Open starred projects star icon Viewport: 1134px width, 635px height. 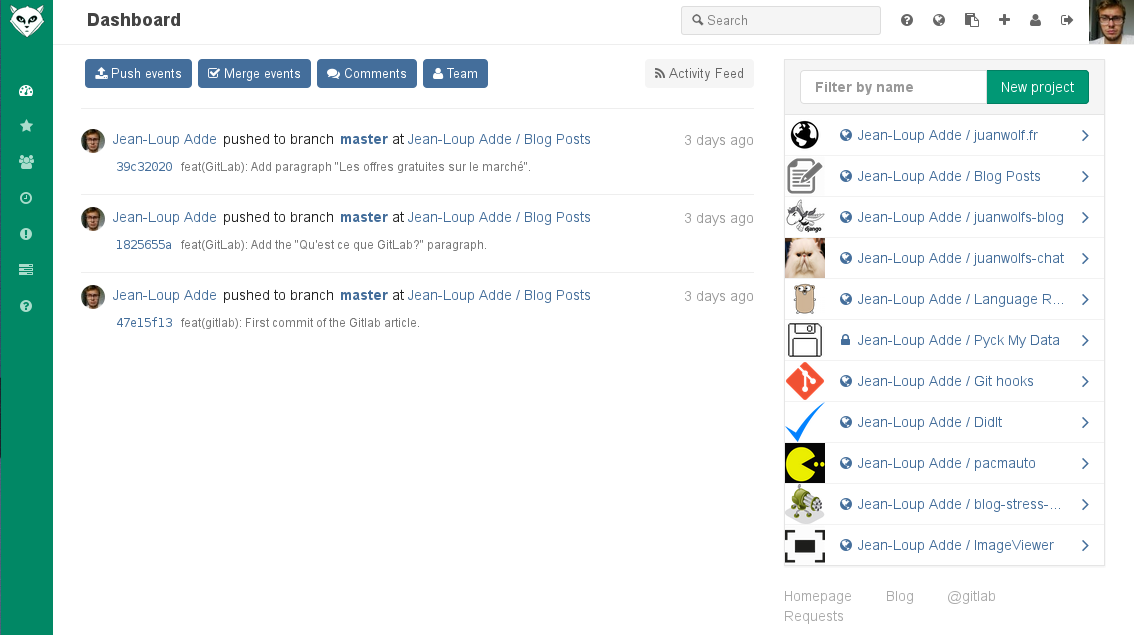tap(26, 126)
